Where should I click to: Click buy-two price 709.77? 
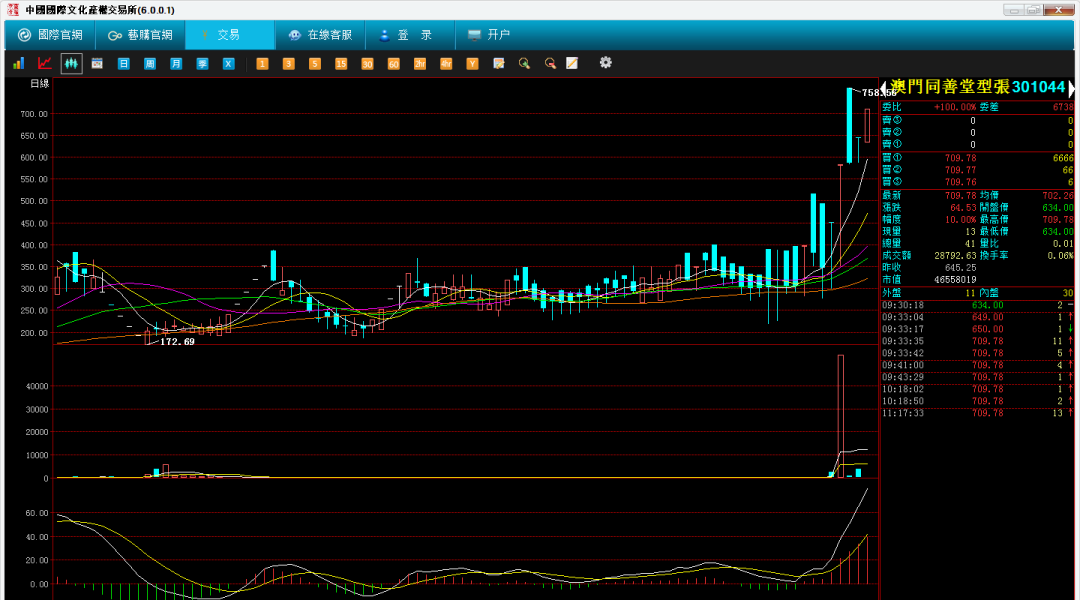[960, 170]
